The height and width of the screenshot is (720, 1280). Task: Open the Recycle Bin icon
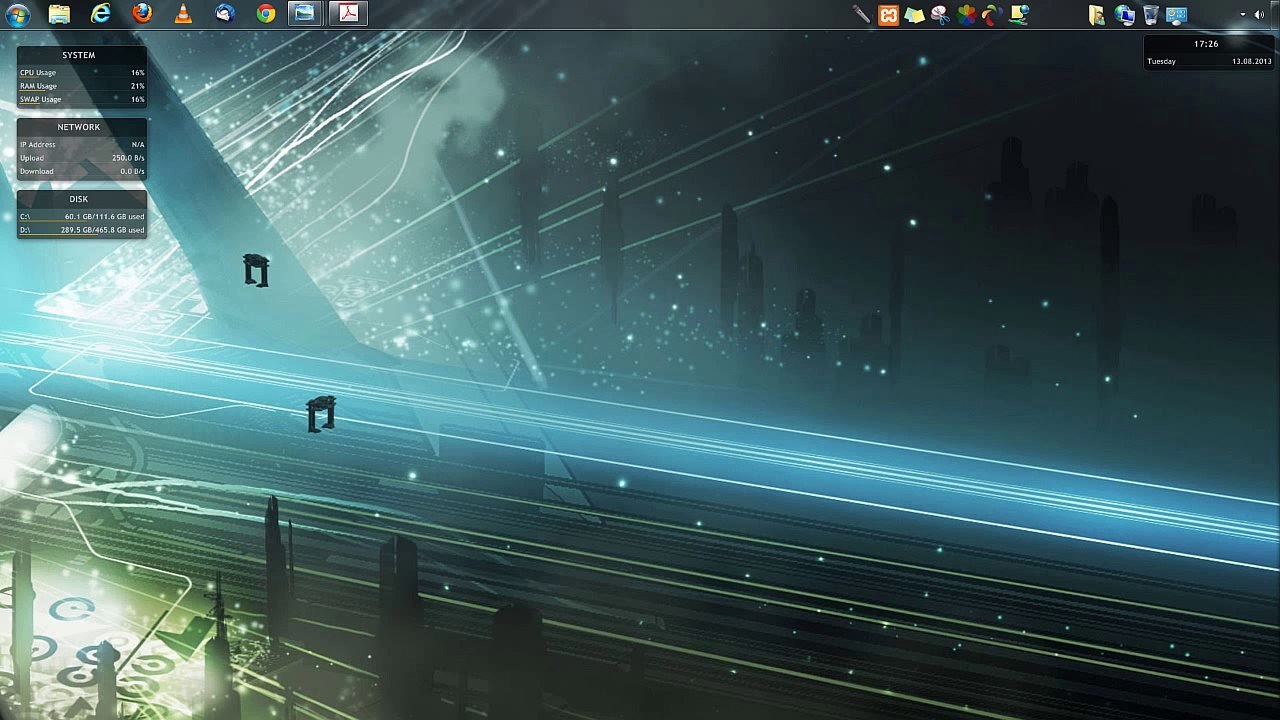tap(1151, 14)
